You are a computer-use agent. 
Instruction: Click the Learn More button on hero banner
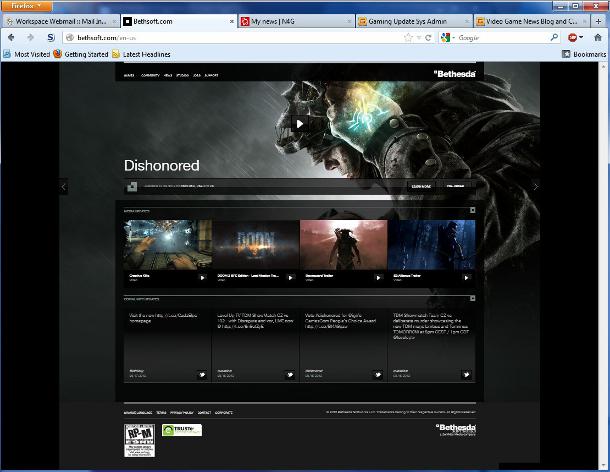tap(421, 186)
